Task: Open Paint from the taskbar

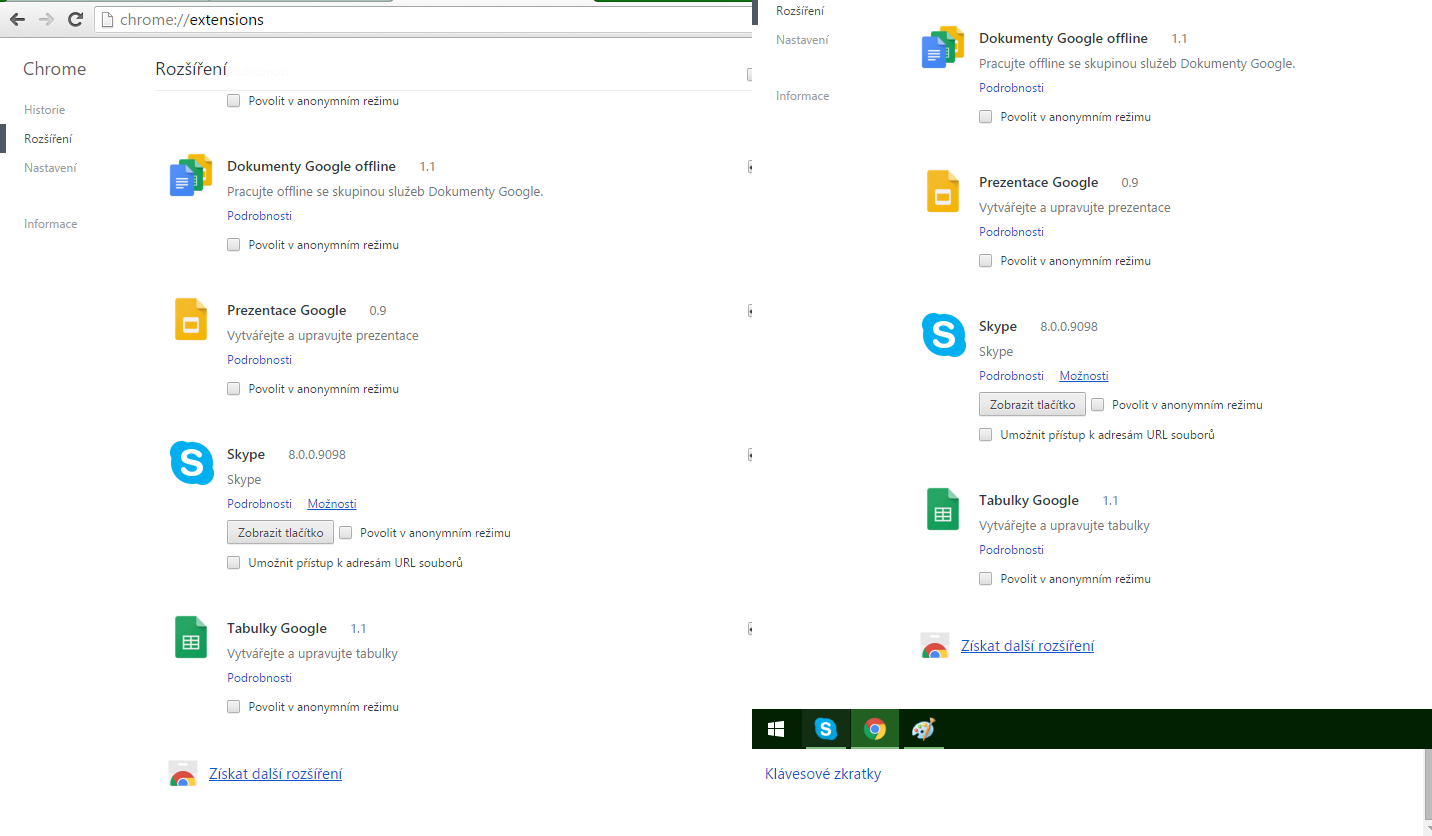Action: tap(923, 729)
